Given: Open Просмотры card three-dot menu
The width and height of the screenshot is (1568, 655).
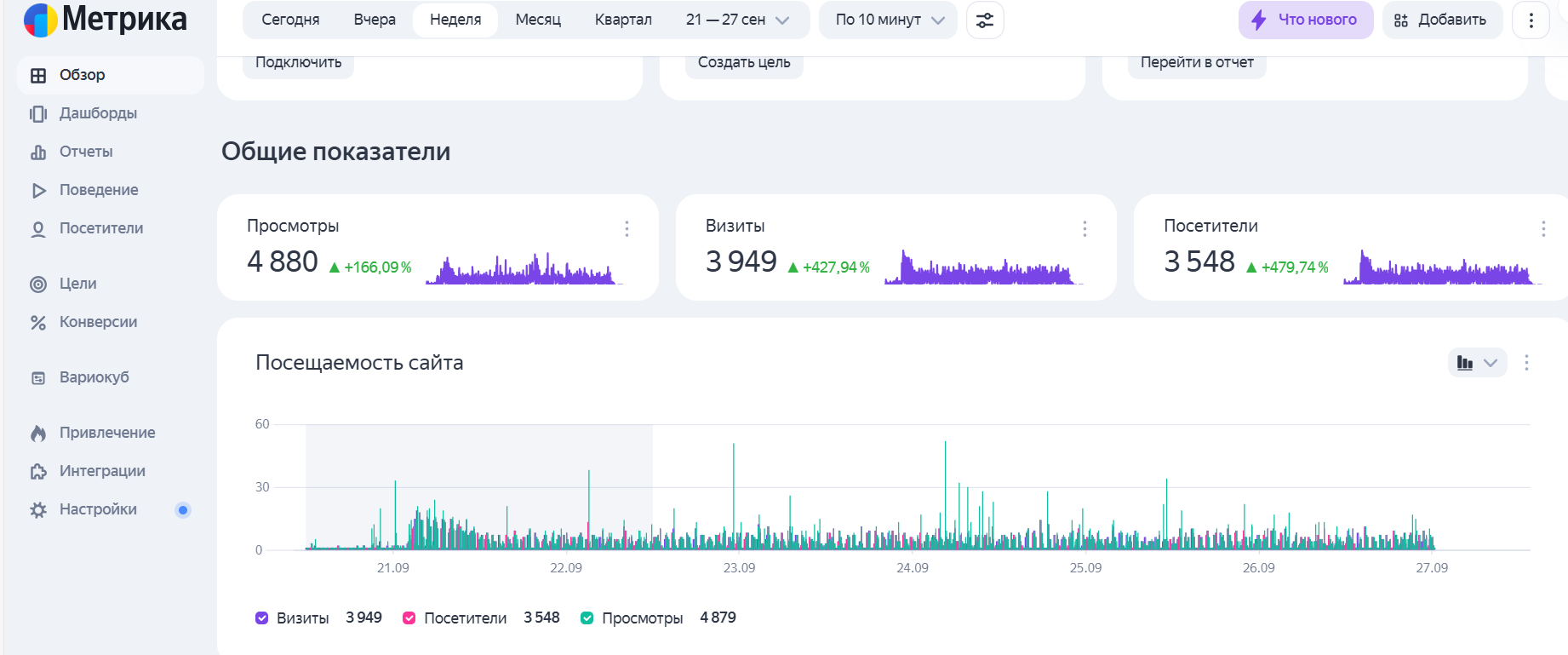Looking at the screenshot, I should pos(627,228).
